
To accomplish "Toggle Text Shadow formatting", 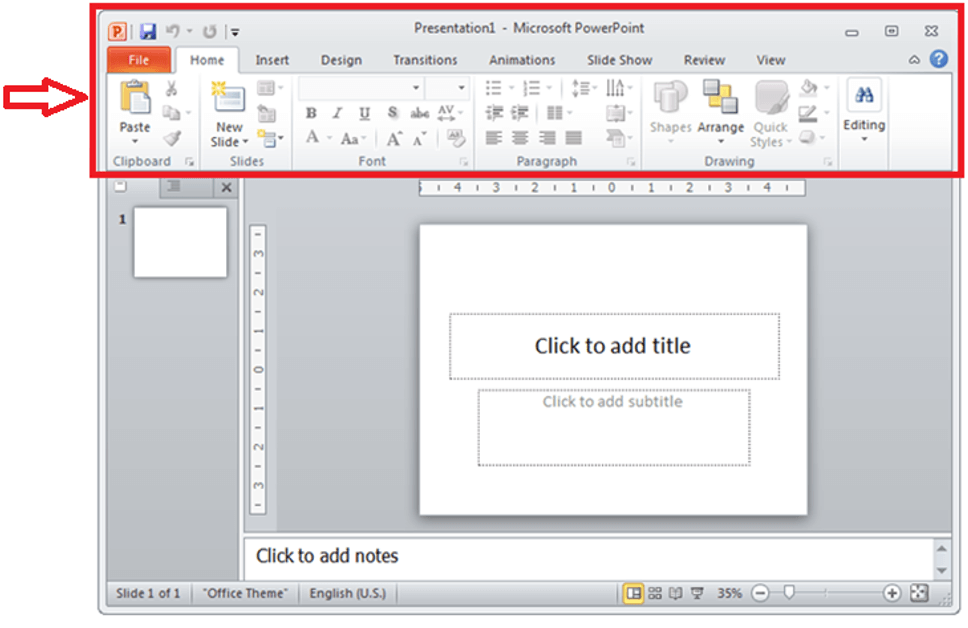I will pos(392,113).
